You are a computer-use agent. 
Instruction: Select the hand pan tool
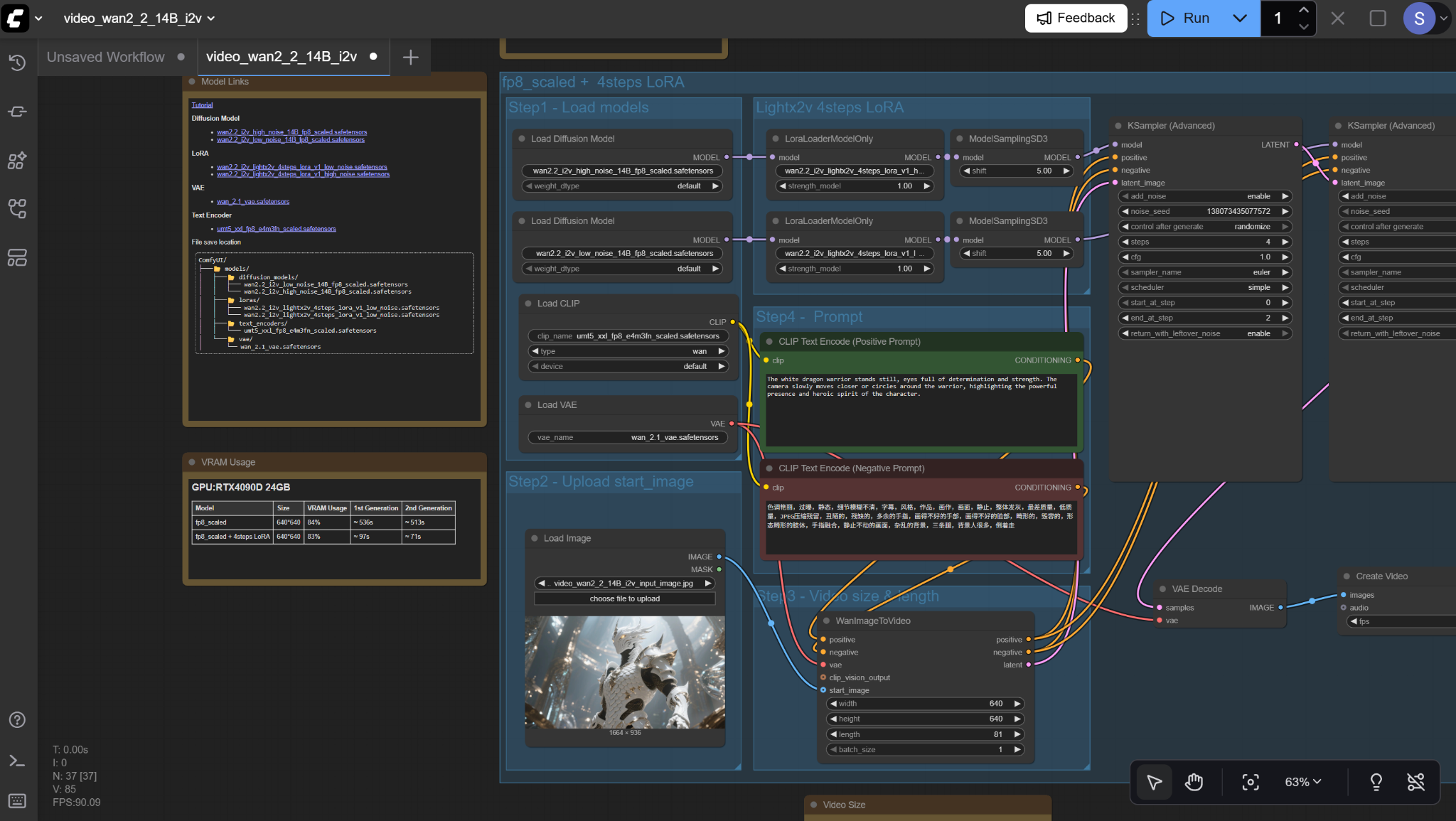tap(1194, 782)
